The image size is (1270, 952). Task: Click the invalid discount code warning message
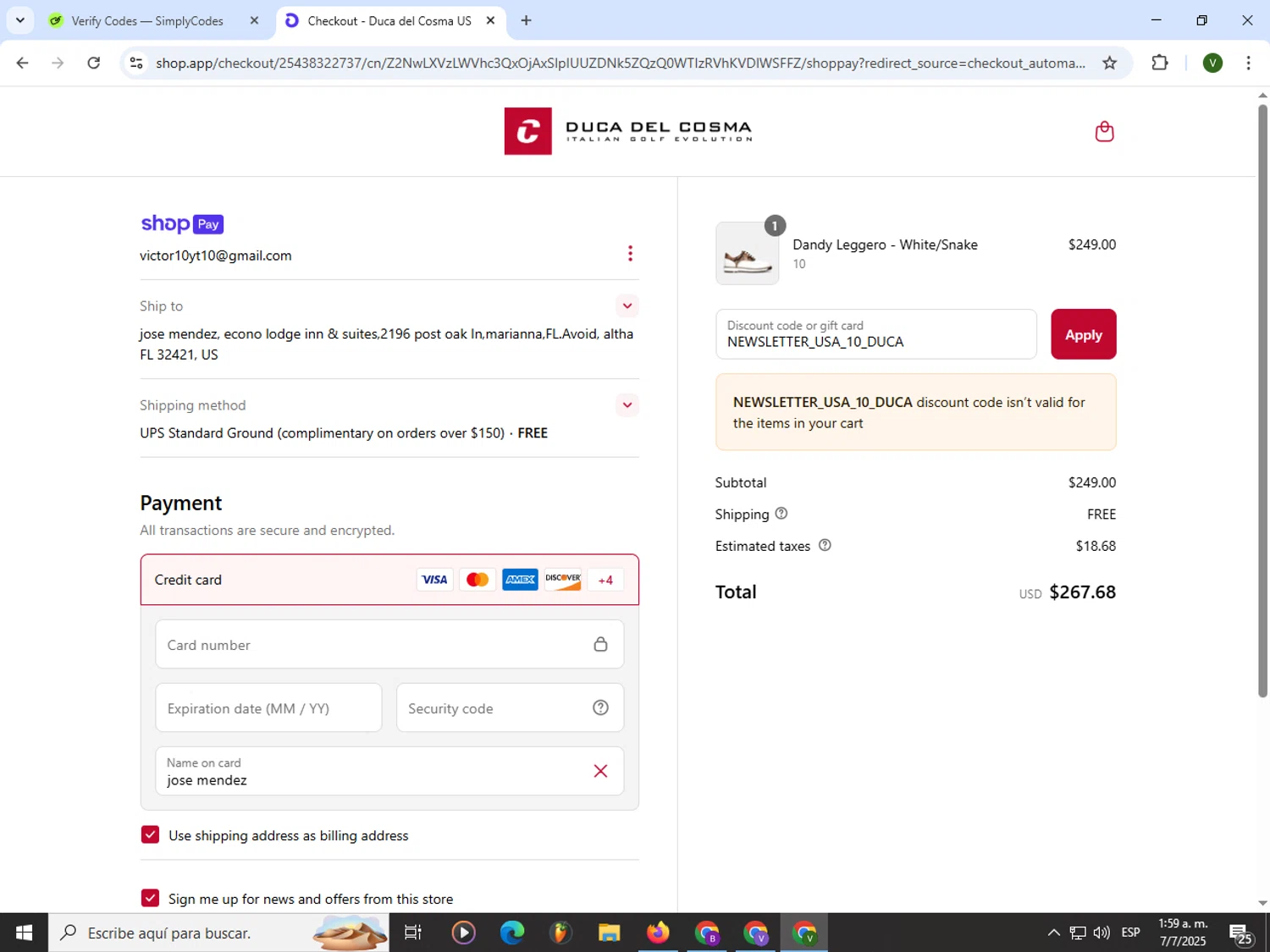click(x=915, y=412)
